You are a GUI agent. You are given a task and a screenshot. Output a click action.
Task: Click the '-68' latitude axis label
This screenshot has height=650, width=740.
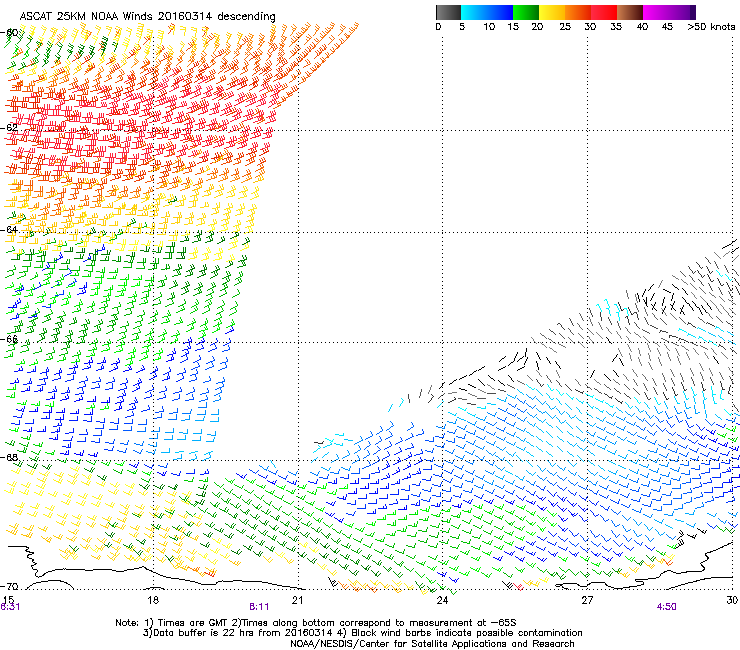[x=10, y=457]
